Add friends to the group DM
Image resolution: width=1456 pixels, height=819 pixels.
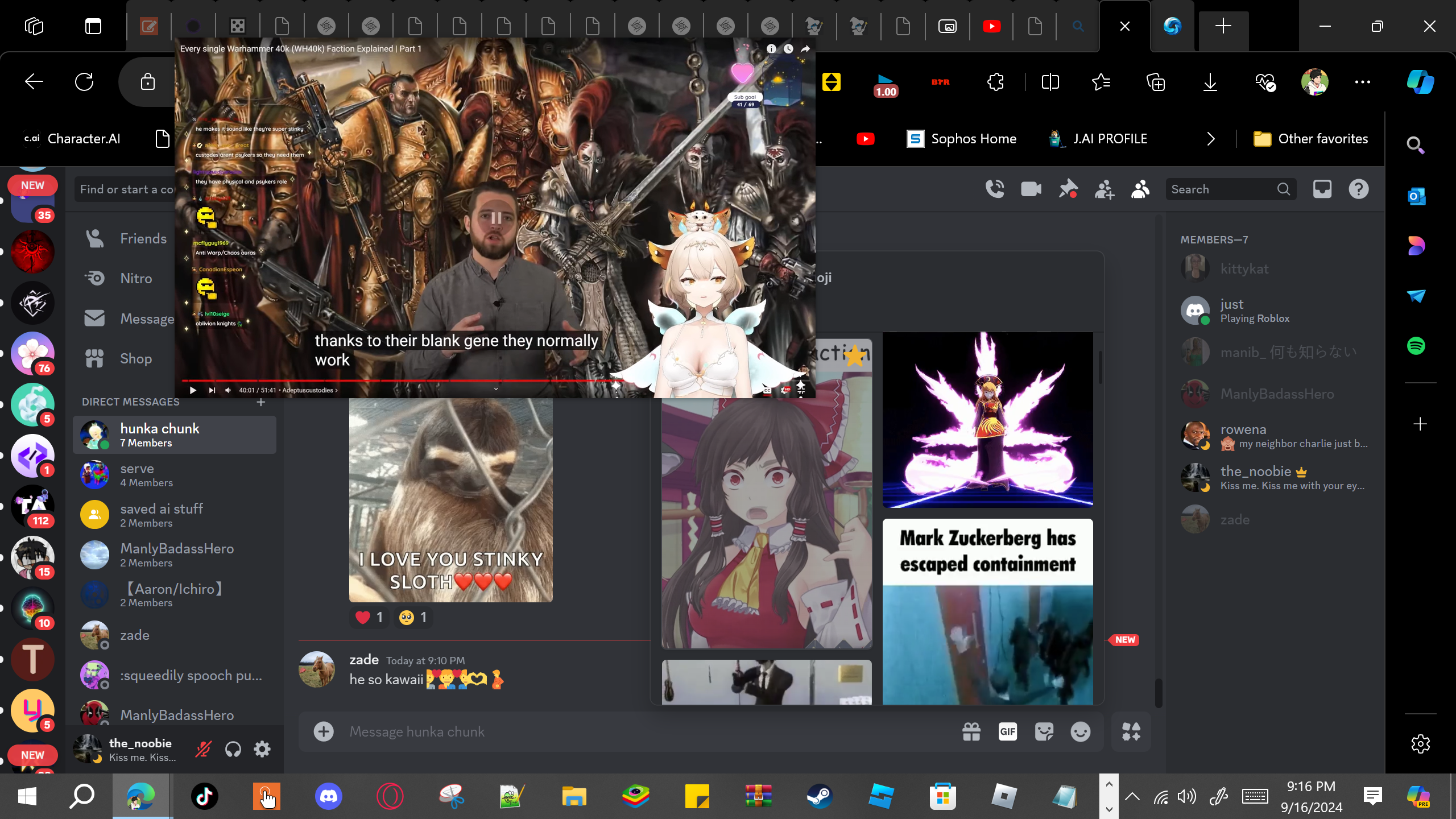[x=1104, y=189]
